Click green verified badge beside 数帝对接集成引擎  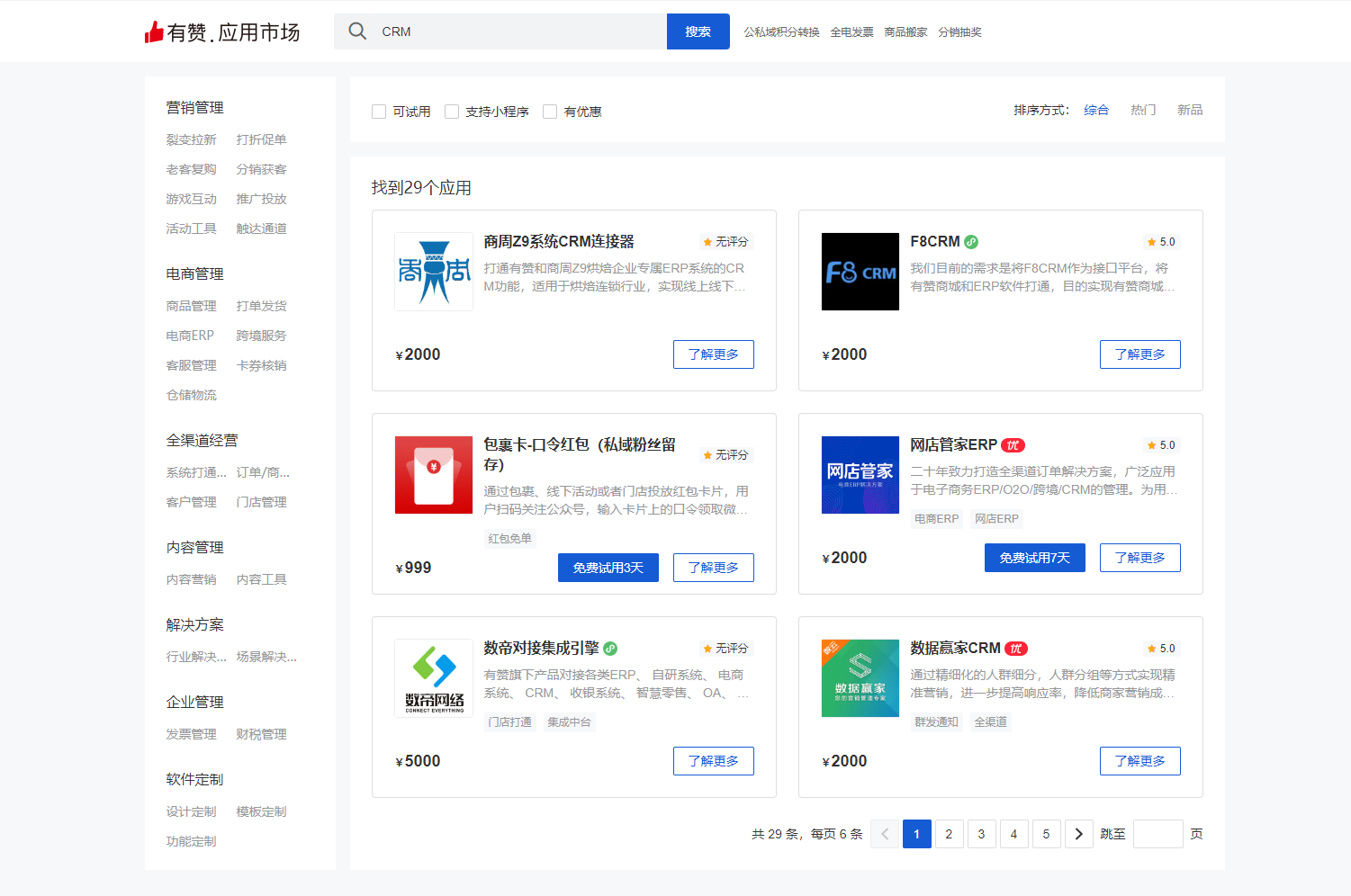610,649
